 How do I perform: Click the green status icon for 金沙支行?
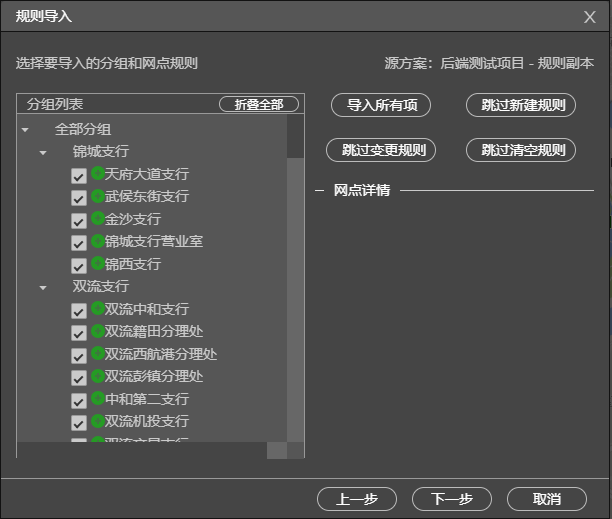click(98, 218)
